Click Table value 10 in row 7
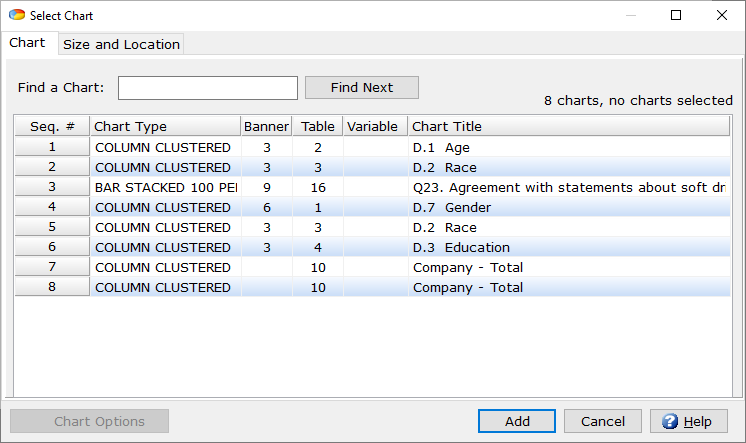The height and width of the screenshot is (443, 746). (x=318, y=267)
